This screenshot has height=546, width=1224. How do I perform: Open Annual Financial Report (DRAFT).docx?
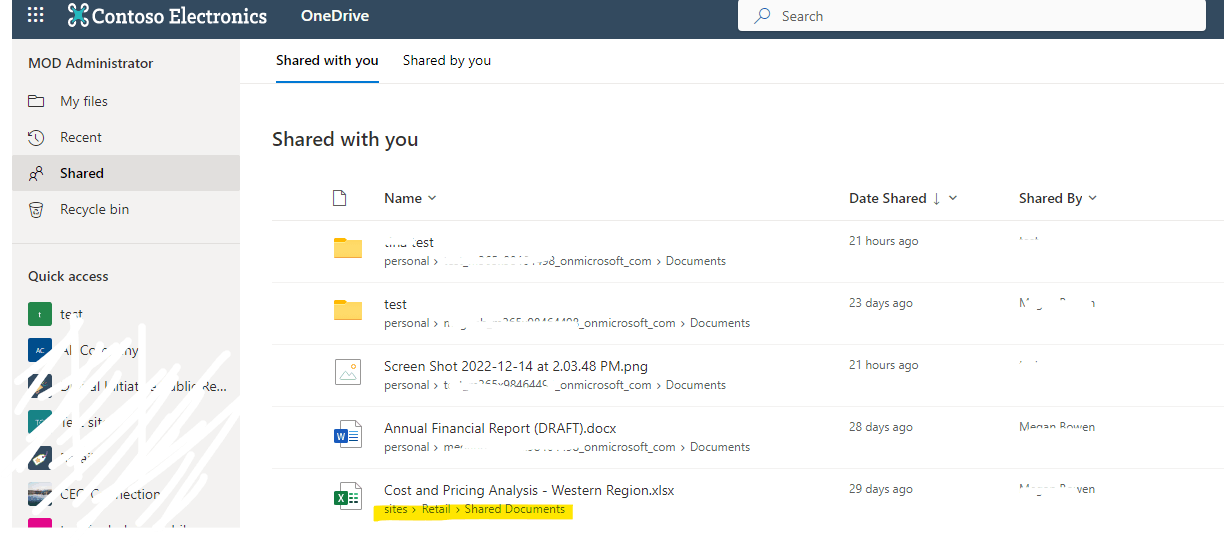(x=500, y=428)
